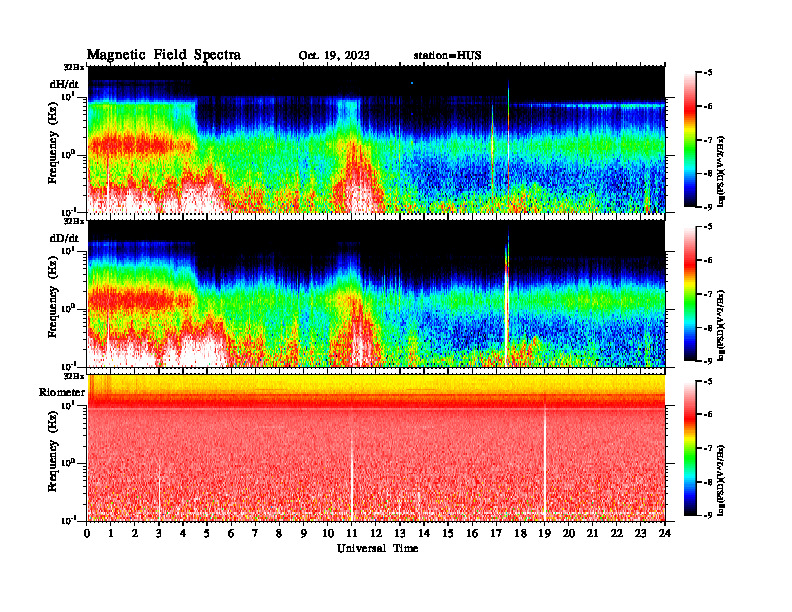792x612 pixels.
Task: Click the "Riometer" panel label
Action: (62, 392)
